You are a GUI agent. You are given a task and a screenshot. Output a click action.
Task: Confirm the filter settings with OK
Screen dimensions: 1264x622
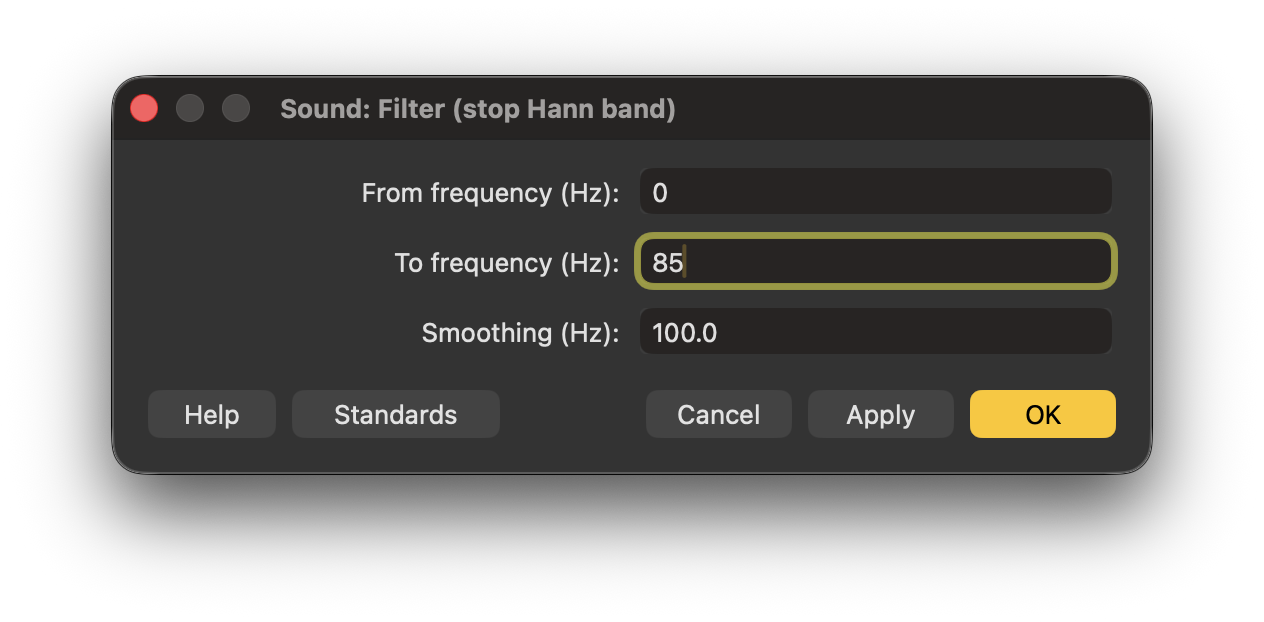click(1042, 414)
